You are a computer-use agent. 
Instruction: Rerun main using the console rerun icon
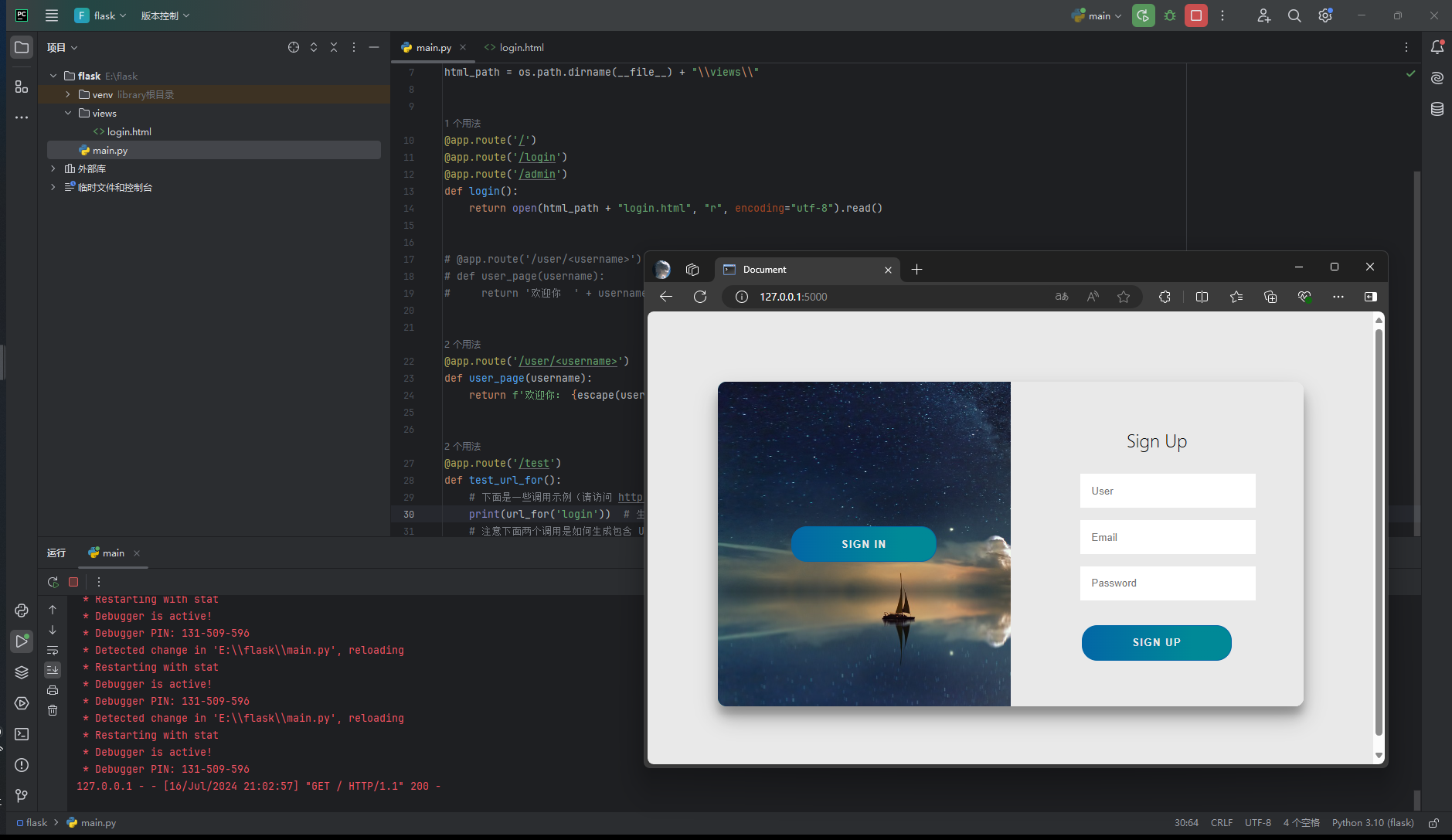coord(53,582)
